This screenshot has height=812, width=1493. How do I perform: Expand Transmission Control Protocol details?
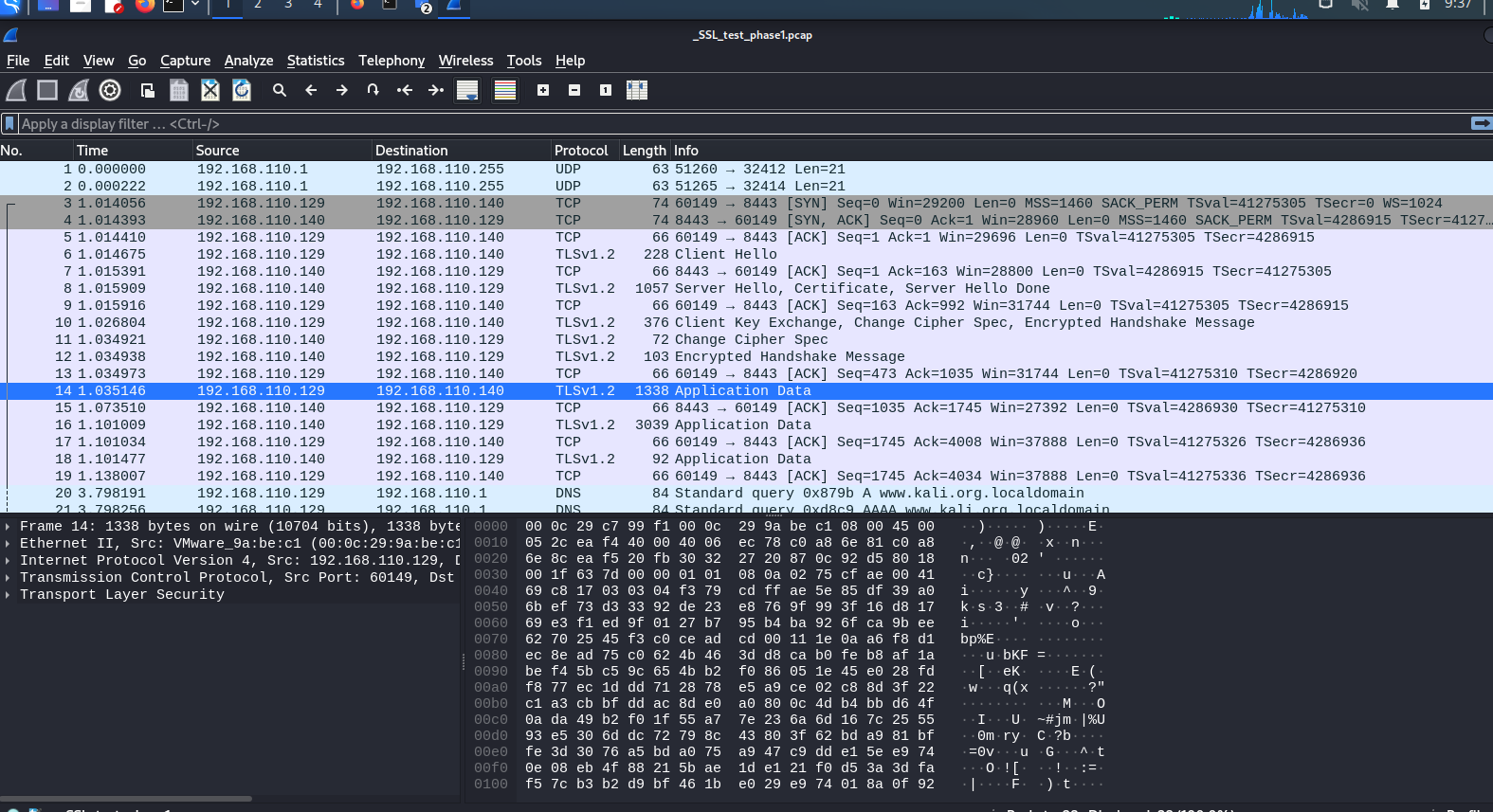click(9, 577)
